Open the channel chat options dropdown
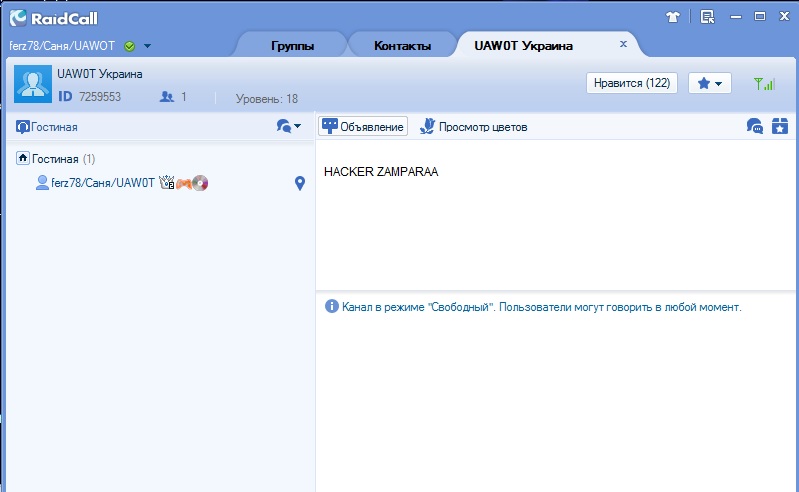This screenshot has width=799, height=492. (288, 126)
